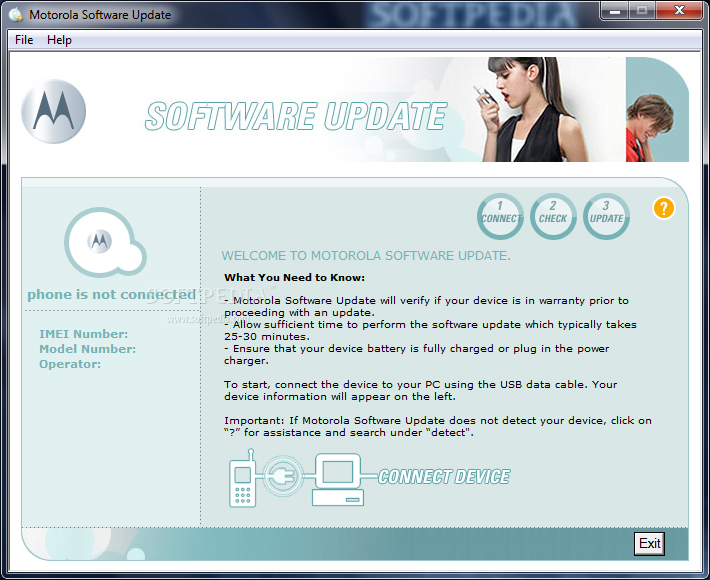The image size is (710, 580).
Task: Click the 'phone is not connected' status text
Action: point(111,295)
